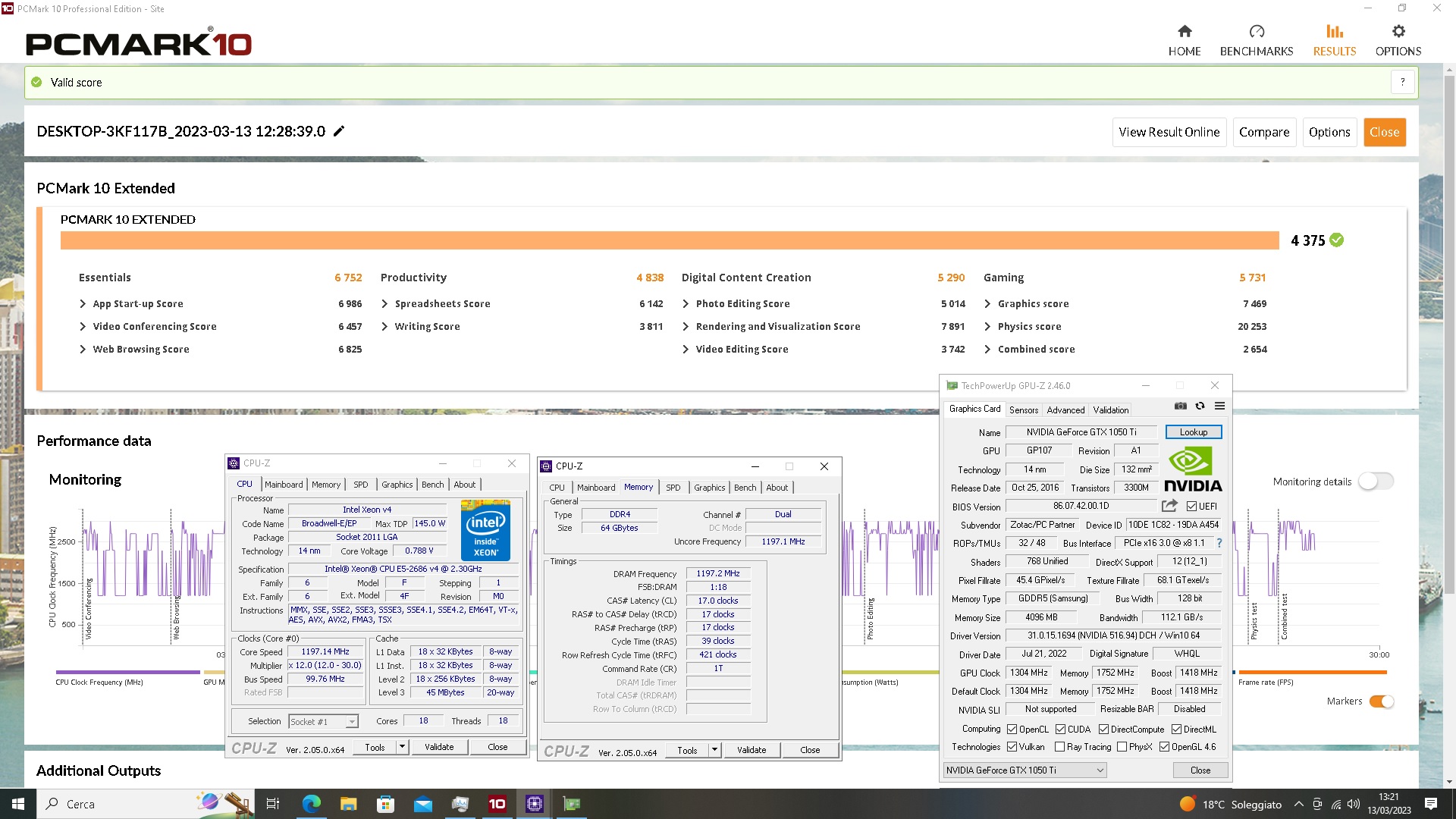The width and height of the screenshot is (1456, 819).
Task: Toggle Ray Tracing checkbox in GPU-Z
Action: (1059, 747)
